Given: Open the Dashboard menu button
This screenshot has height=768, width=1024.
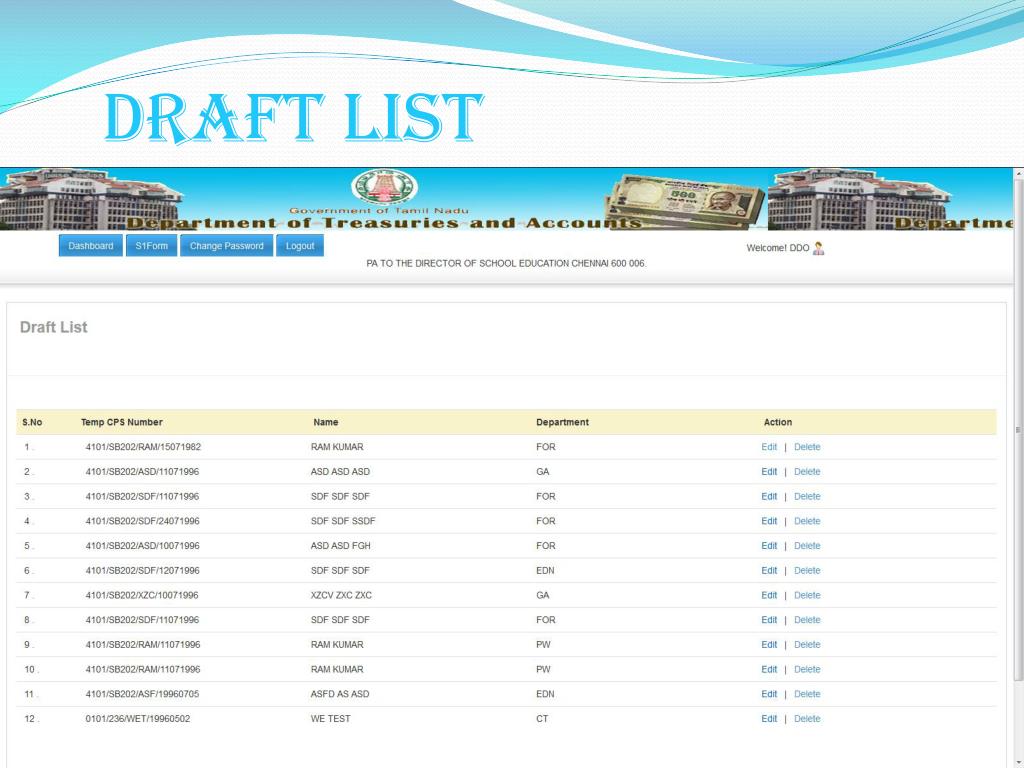Looking at the screenshot, I should point(91,246).
